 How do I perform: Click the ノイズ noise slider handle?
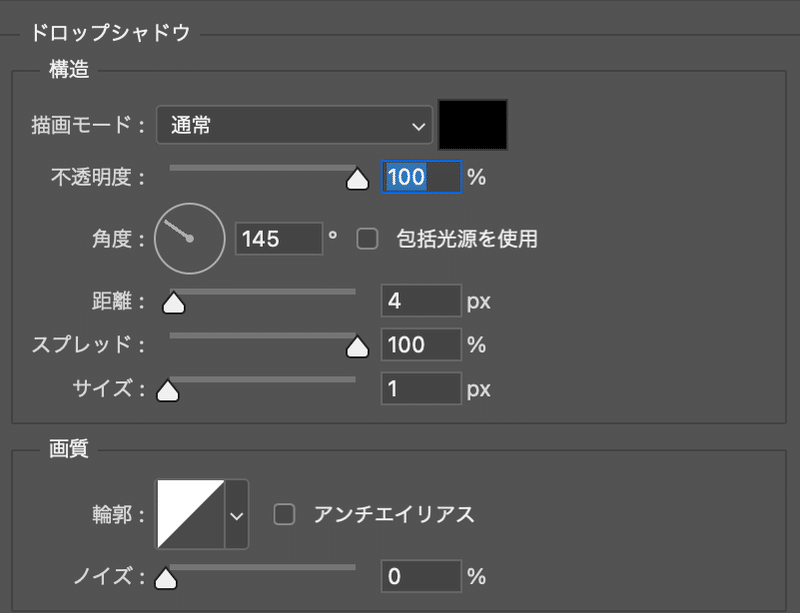pos(166,578)
